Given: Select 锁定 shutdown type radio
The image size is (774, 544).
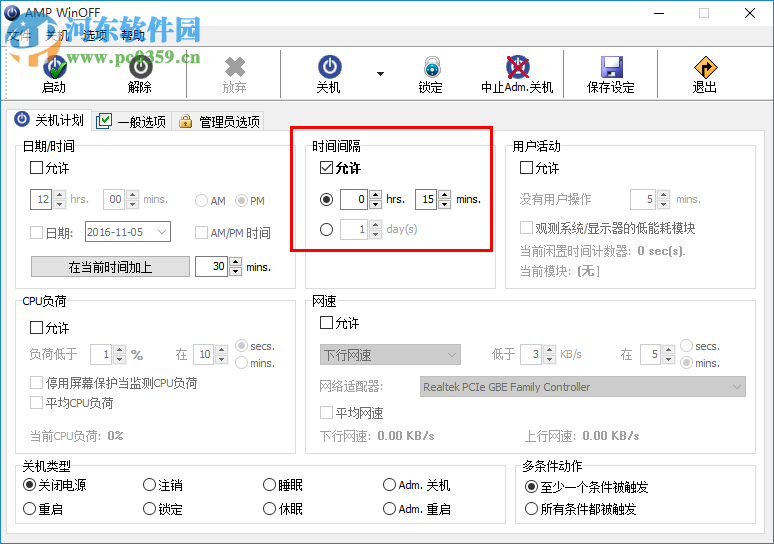Looking at the screenshot, I should (149, 508).
